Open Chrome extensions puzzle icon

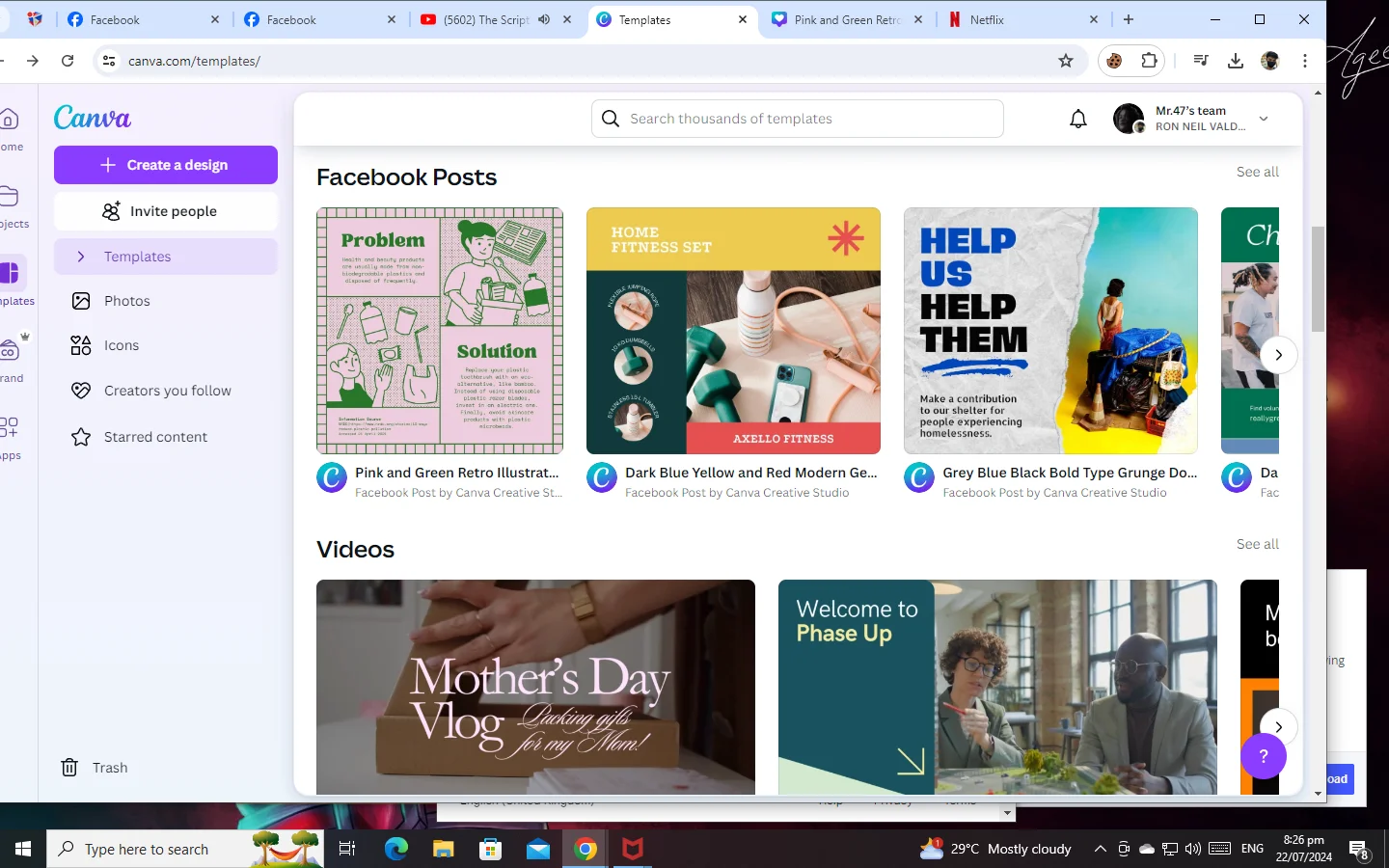[x=1149, y=61]
